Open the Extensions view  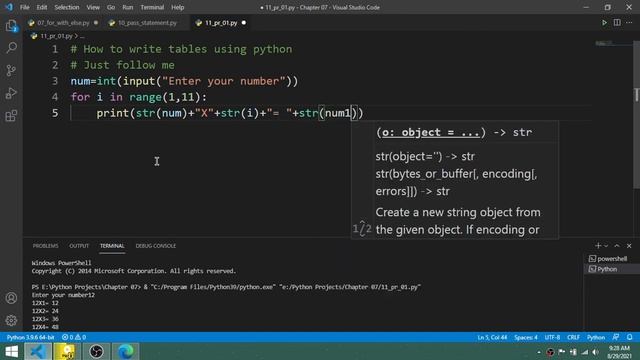[x=11, y=116]
